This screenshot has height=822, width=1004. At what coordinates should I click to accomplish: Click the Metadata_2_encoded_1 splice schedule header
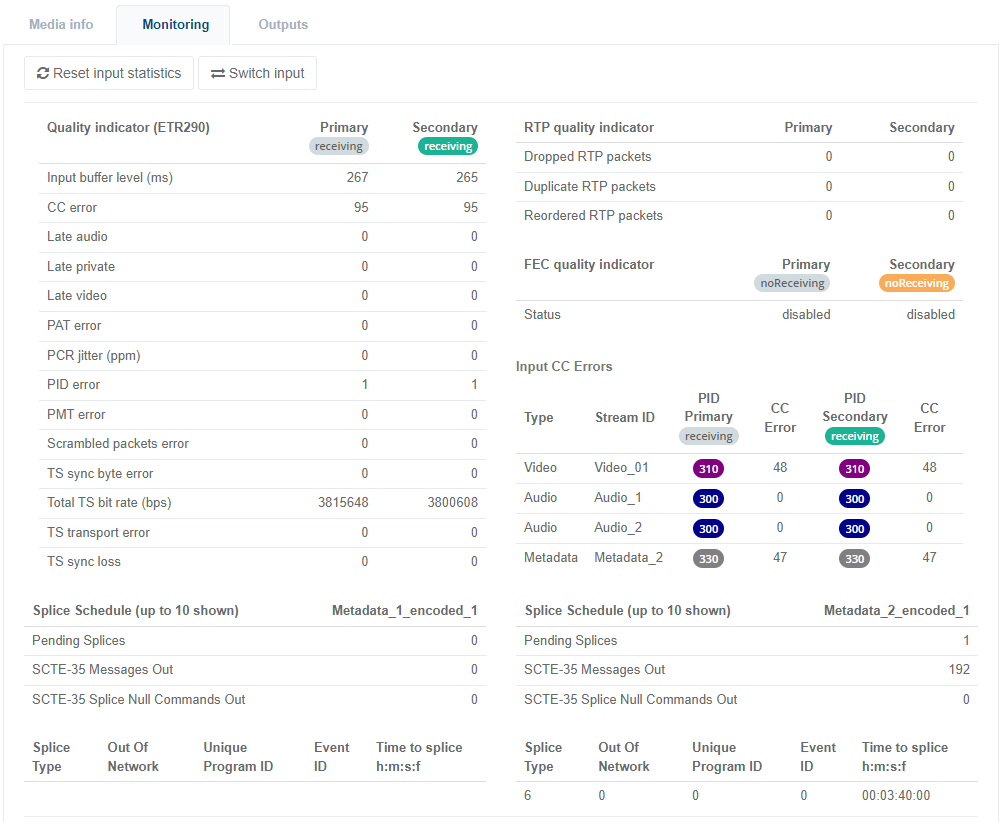tap(896, 610)
